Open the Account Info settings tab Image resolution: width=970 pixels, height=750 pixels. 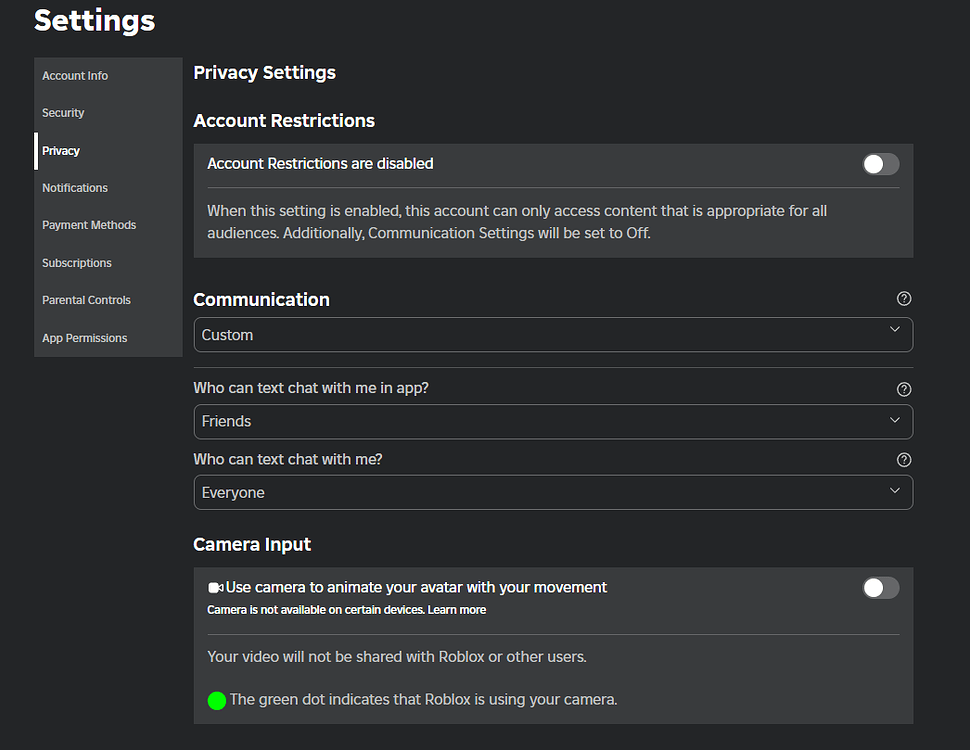[75, 76]
